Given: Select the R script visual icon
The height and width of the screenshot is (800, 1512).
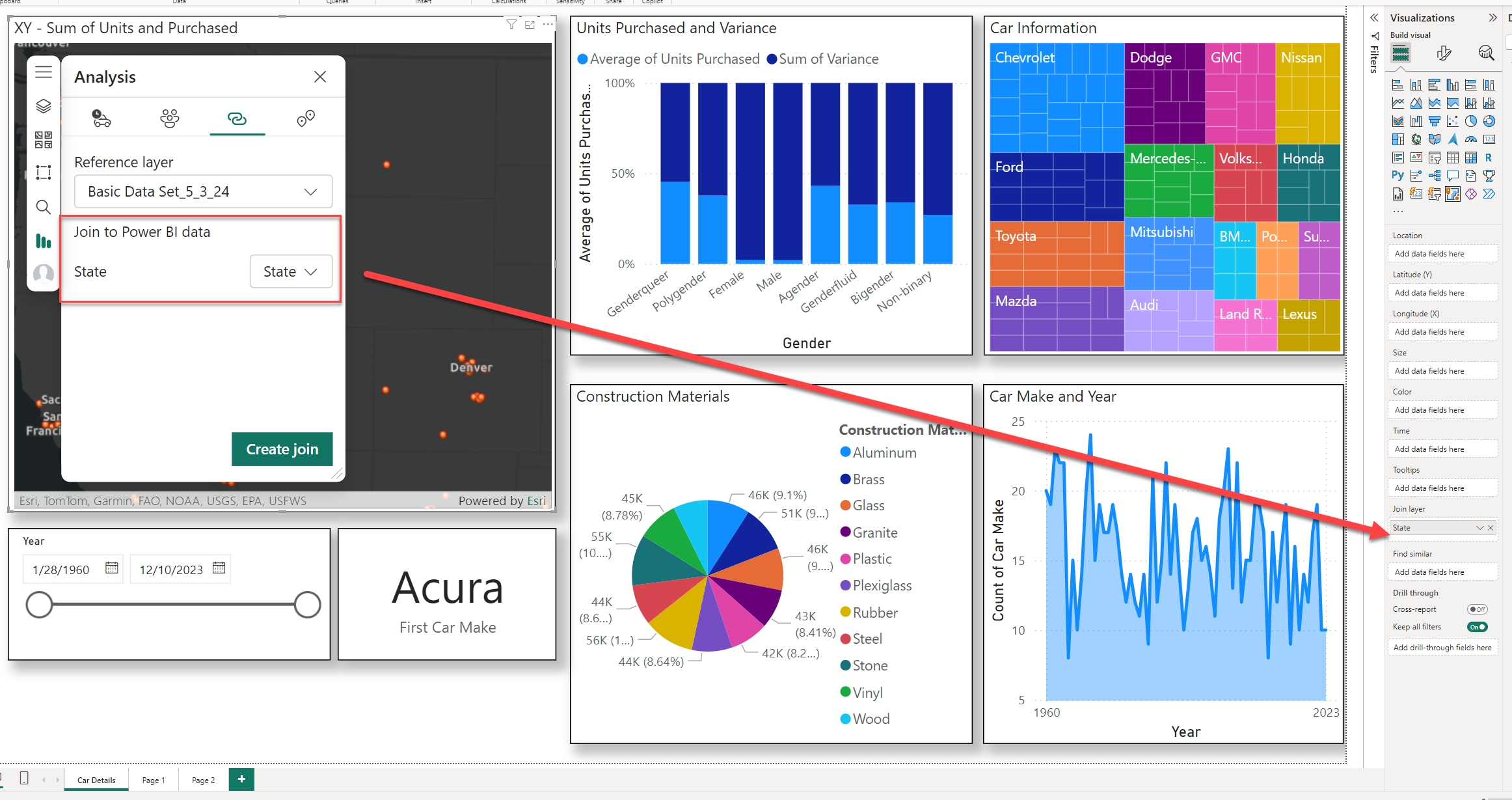Looking at the screenshot, I should 1489,157.
